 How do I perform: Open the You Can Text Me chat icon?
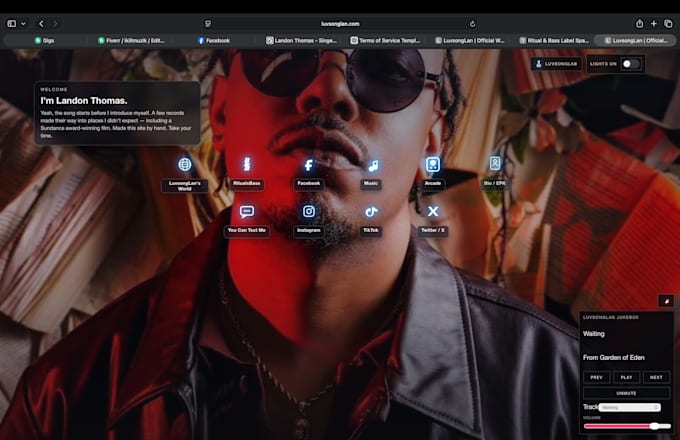pos(247,212)
